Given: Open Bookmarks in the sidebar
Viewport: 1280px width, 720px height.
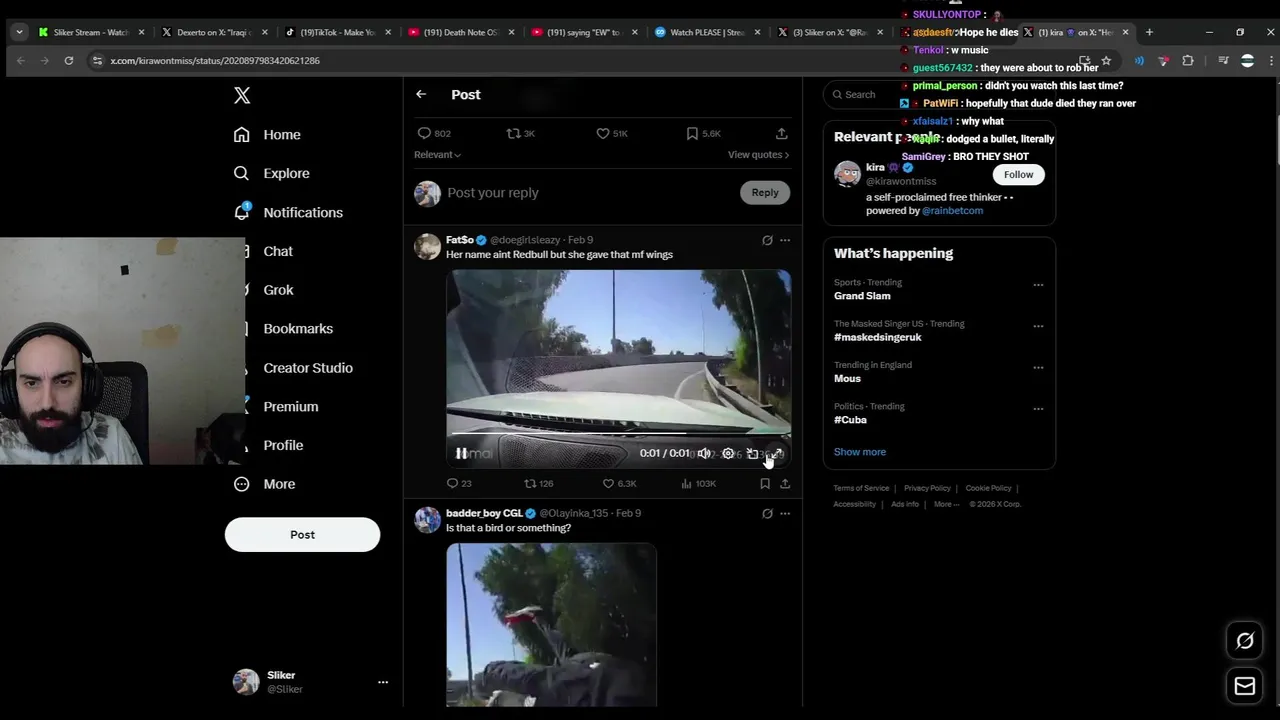Looking at the screenshot, I should click(x=297, y=328).
